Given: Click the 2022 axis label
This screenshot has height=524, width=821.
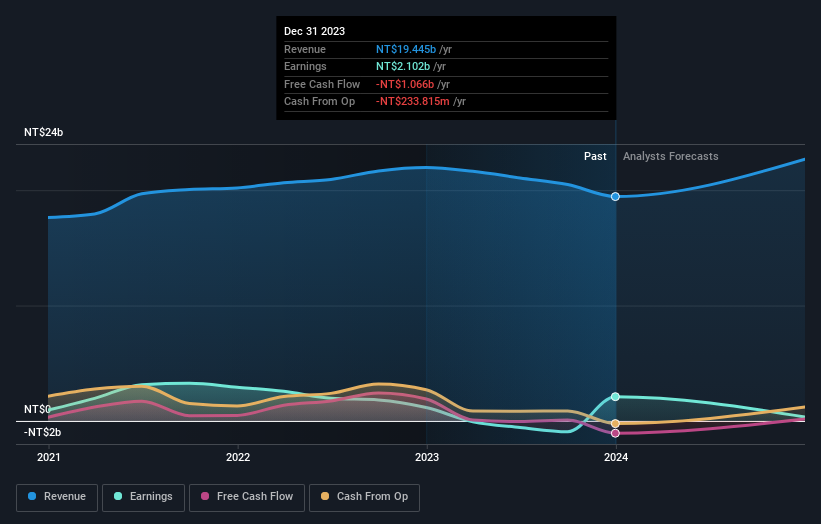Looking at the screenshot, I should (x=238, y=458).
